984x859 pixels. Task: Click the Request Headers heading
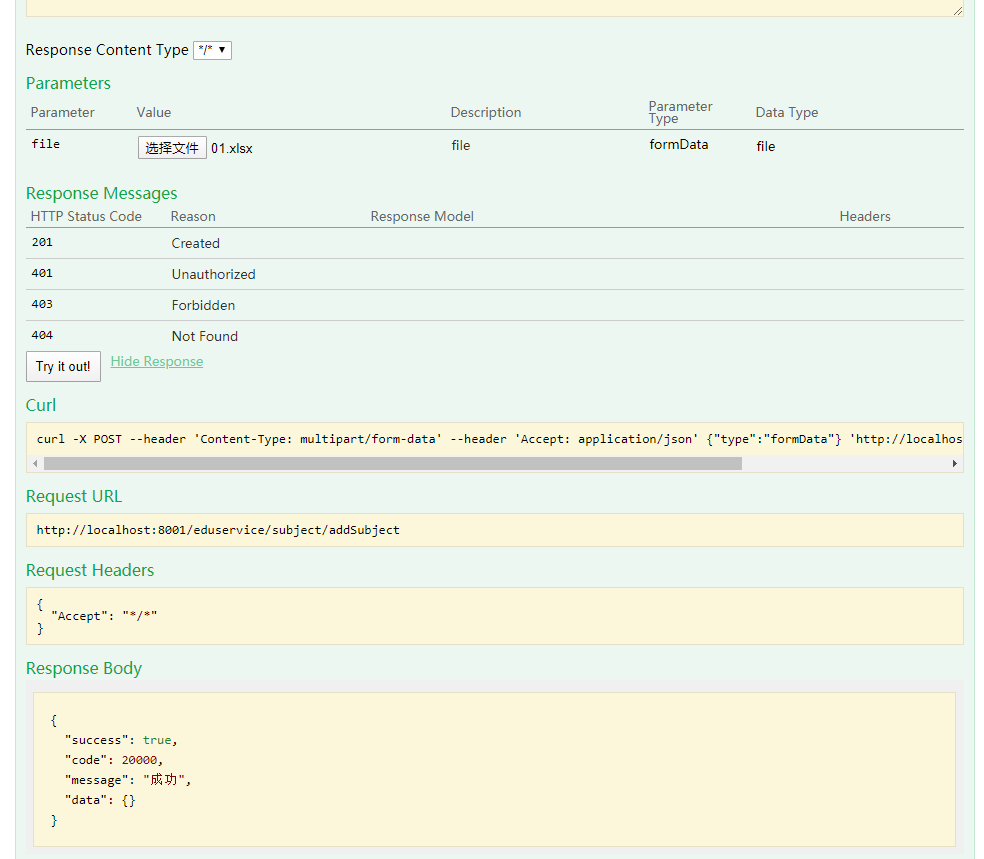[x=90, y=570]
